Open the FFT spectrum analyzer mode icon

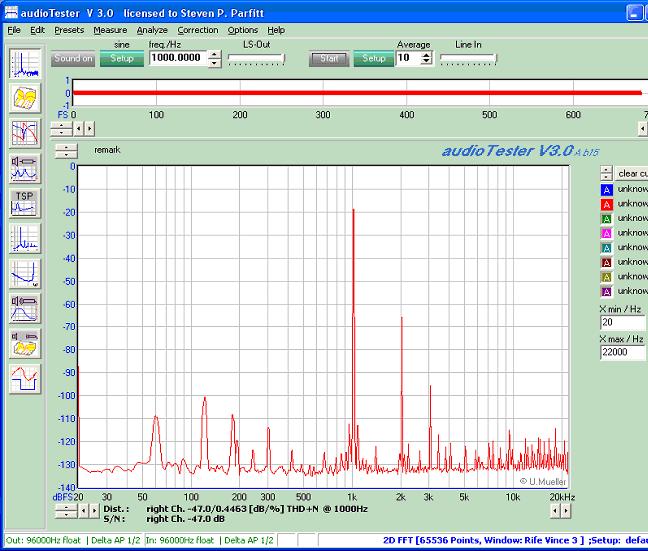coord(25,64)
